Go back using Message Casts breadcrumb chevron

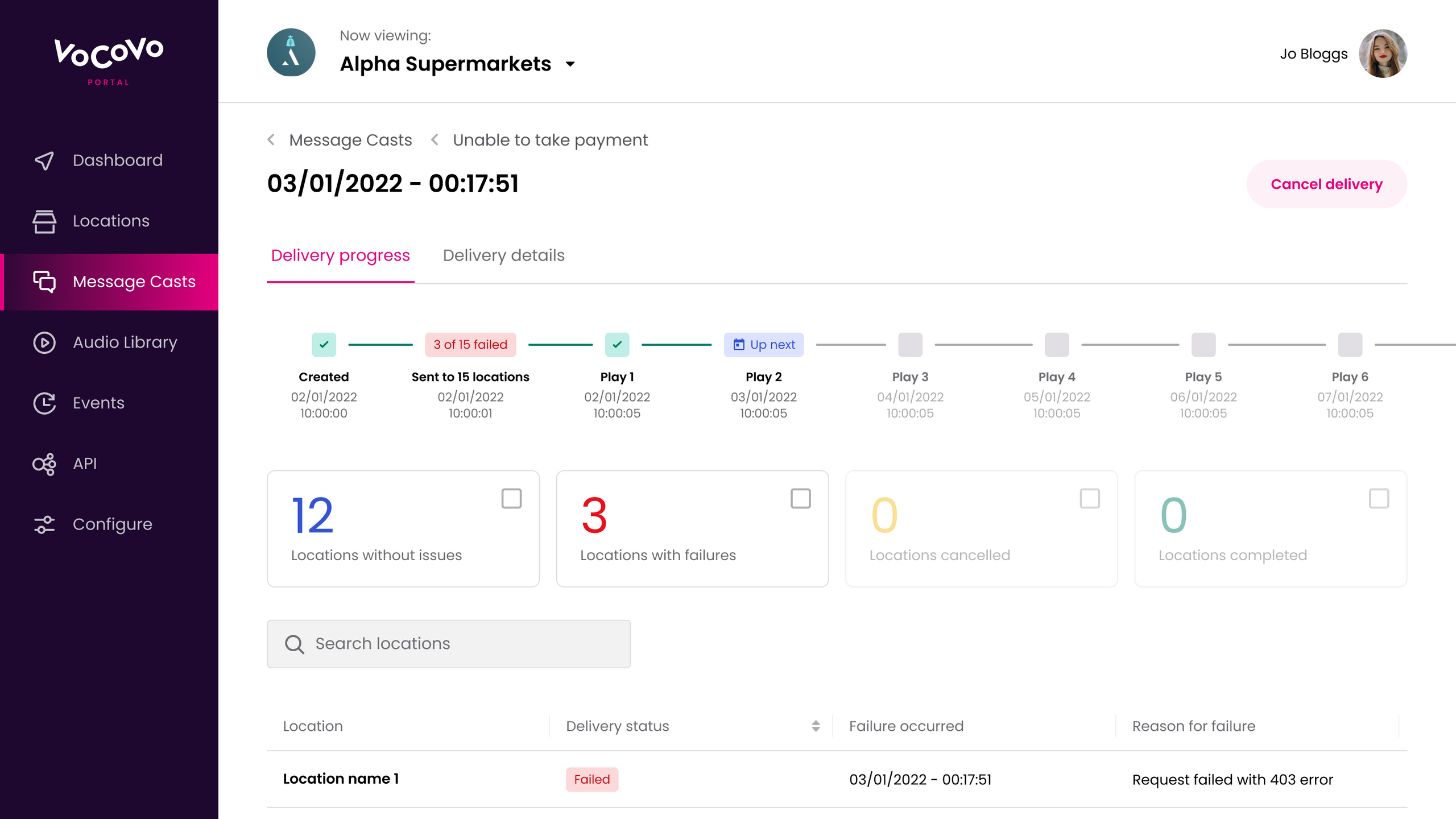(x=271, y=140)
